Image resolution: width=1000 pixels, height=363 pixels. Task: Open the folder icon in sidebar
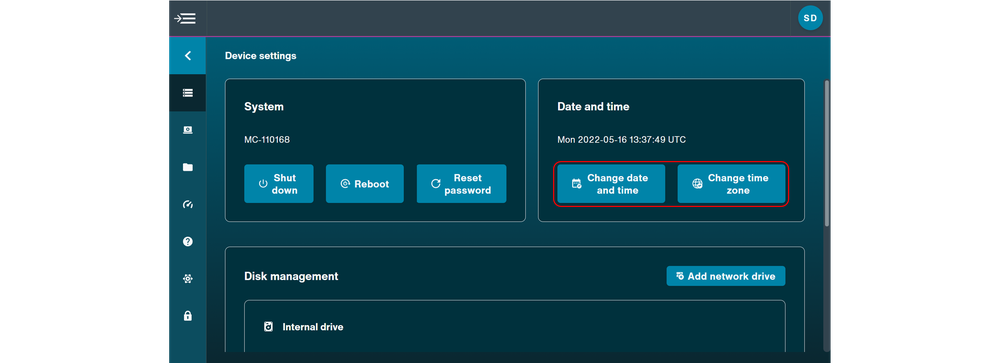click(188, 167)
